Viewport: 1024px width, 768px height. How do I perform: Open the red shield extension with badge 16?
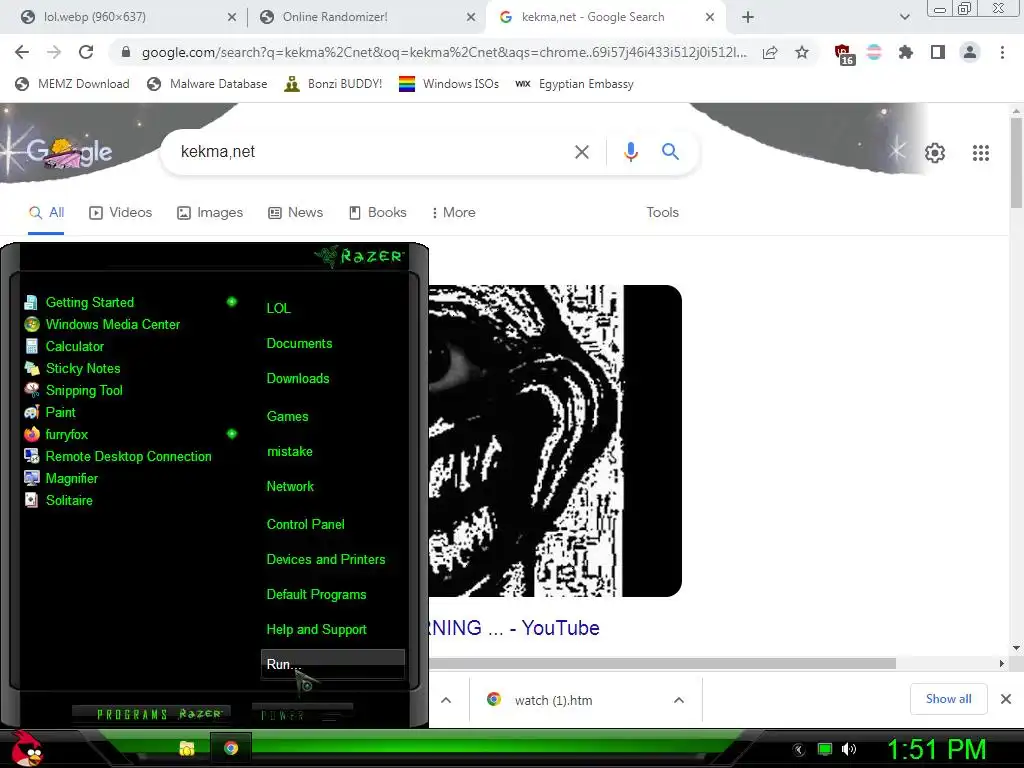pyautogui.click(x=844, y=54)
